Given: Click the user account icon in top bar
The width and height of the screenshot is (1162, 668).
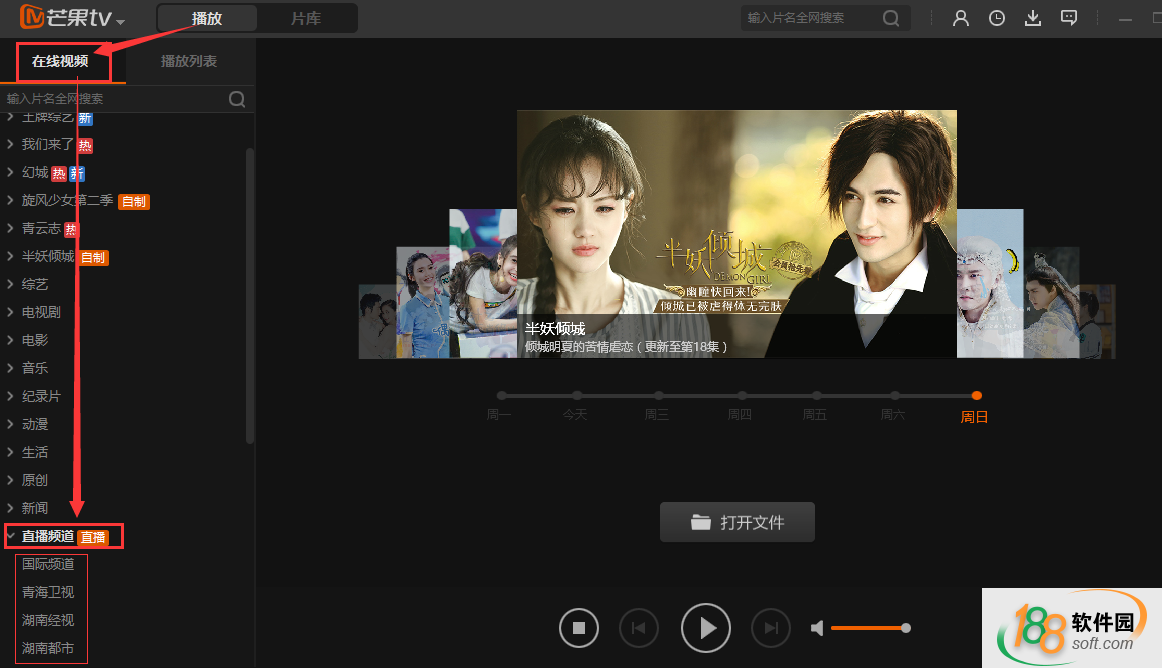Looking at the screenshot, I should click(x=961, y=18).
